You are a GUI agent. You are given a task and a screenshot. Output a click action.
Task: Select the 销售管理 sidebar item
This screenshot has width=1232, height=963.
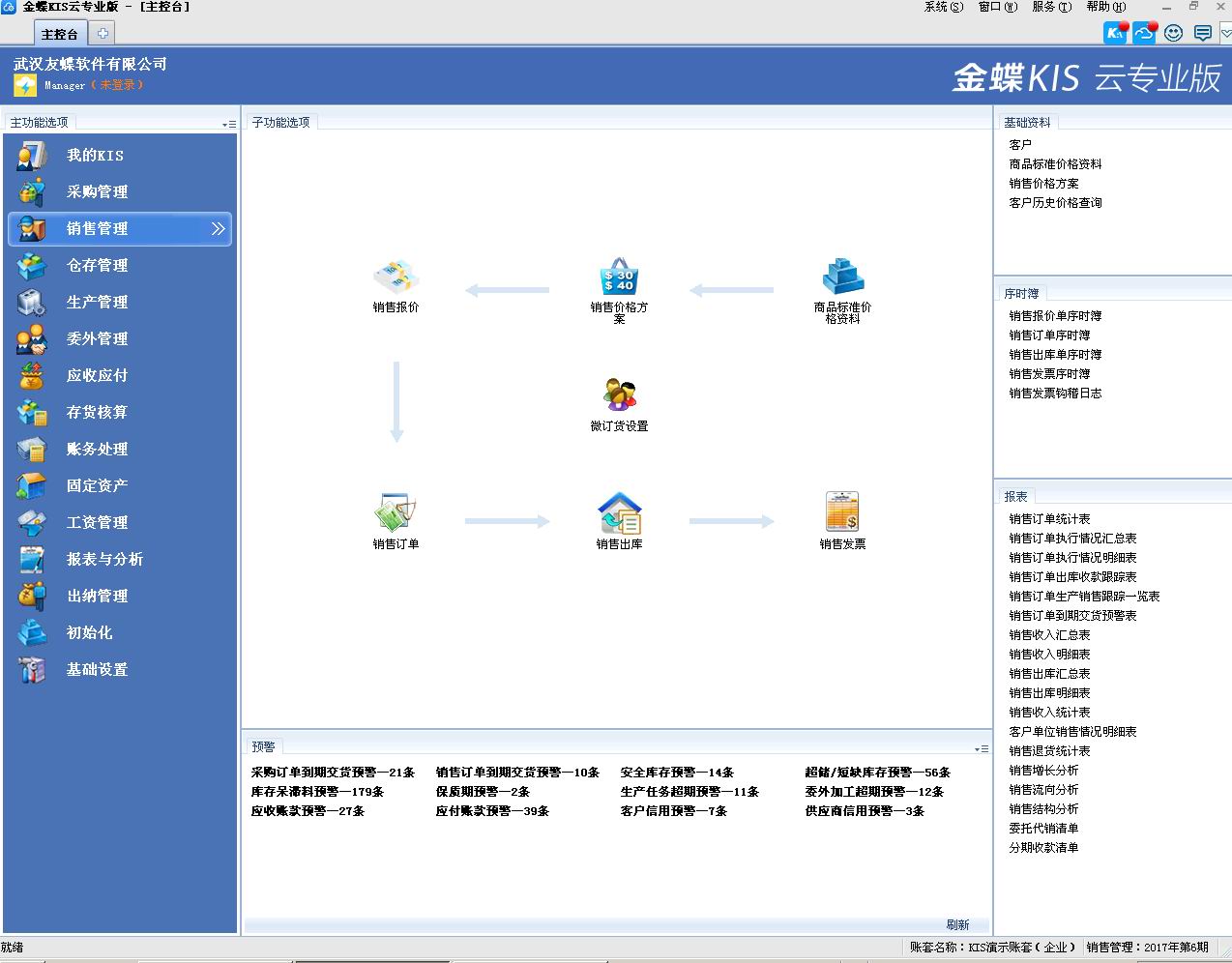(120, 229)
